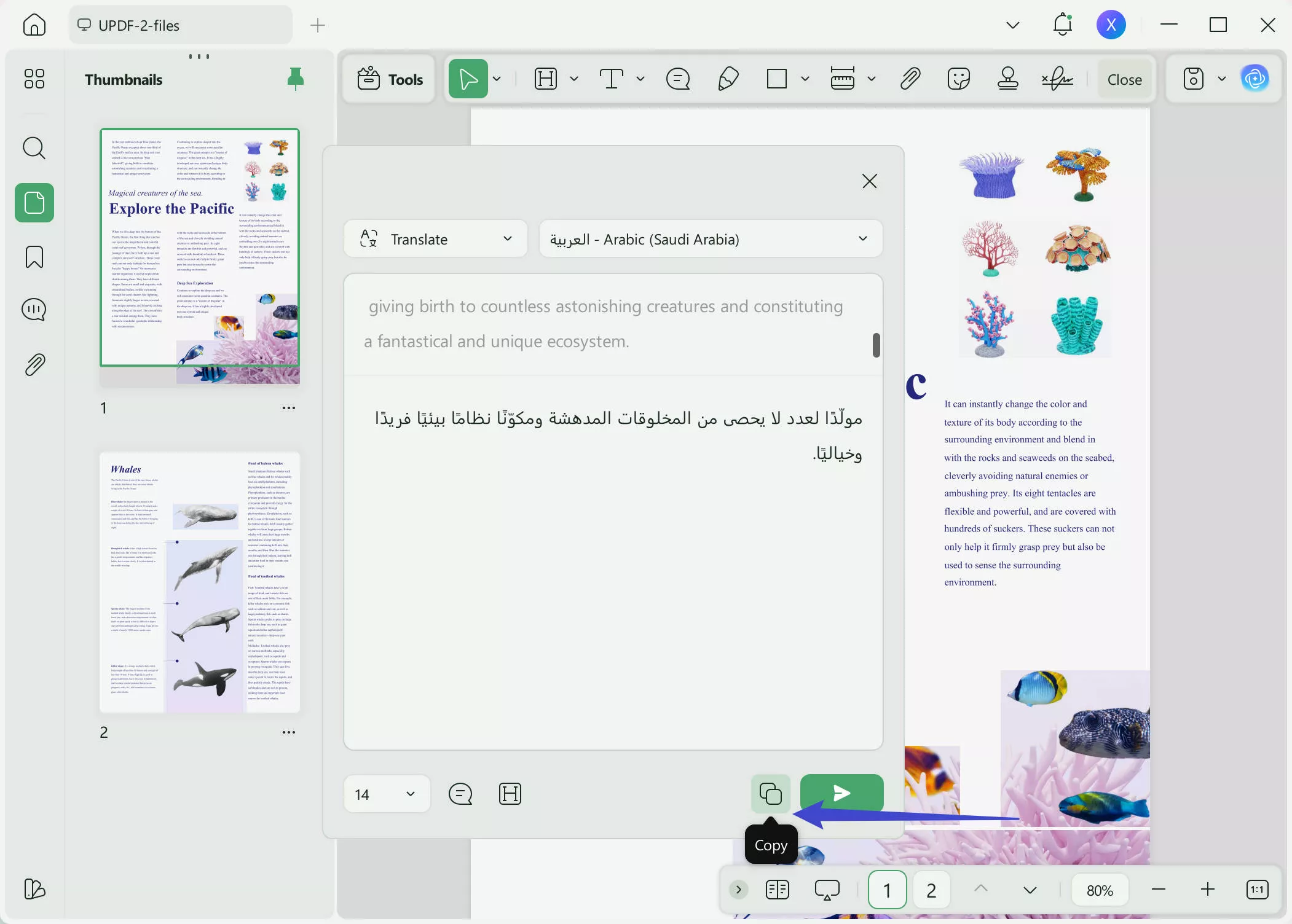The height and width of the screenshot is (924, 1292).
Task: Copy the translated text
Action: [770, 793]
